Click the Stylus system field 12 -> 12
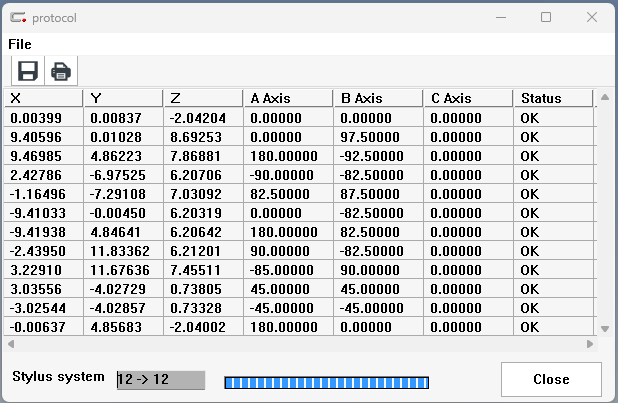Viewport: 618px width, 403px height. point(160,380)
